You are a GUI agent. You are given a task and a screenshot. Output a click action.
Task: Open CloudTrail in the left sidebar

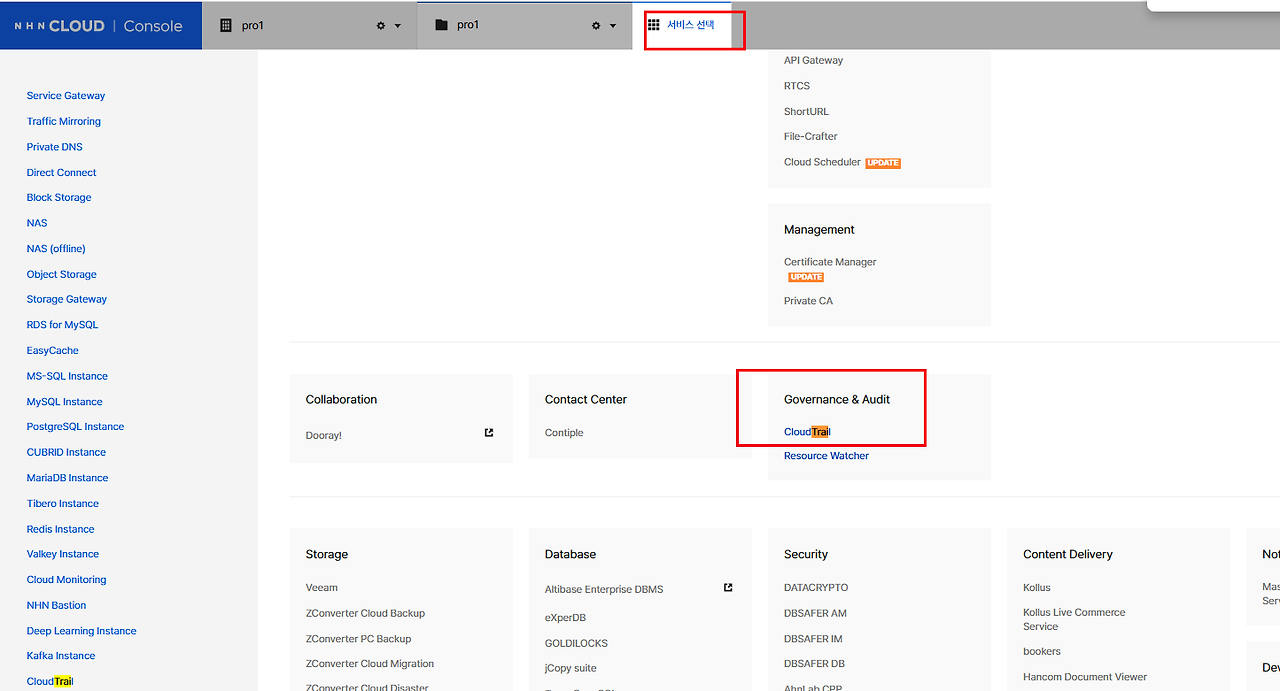tap(50, 682)
